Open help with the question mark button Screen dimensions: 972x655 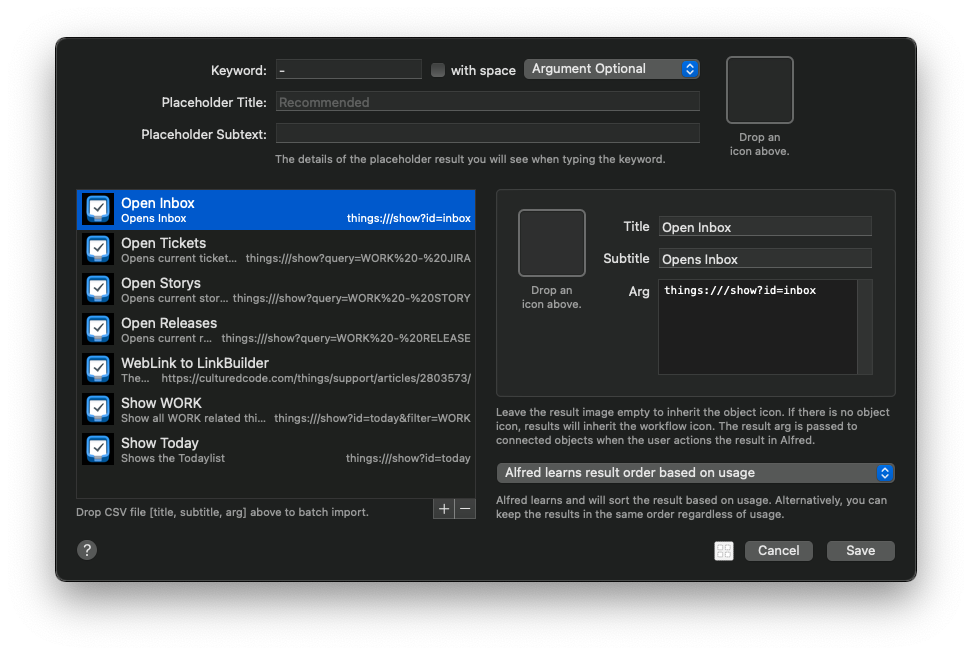[x=87, y=550]
